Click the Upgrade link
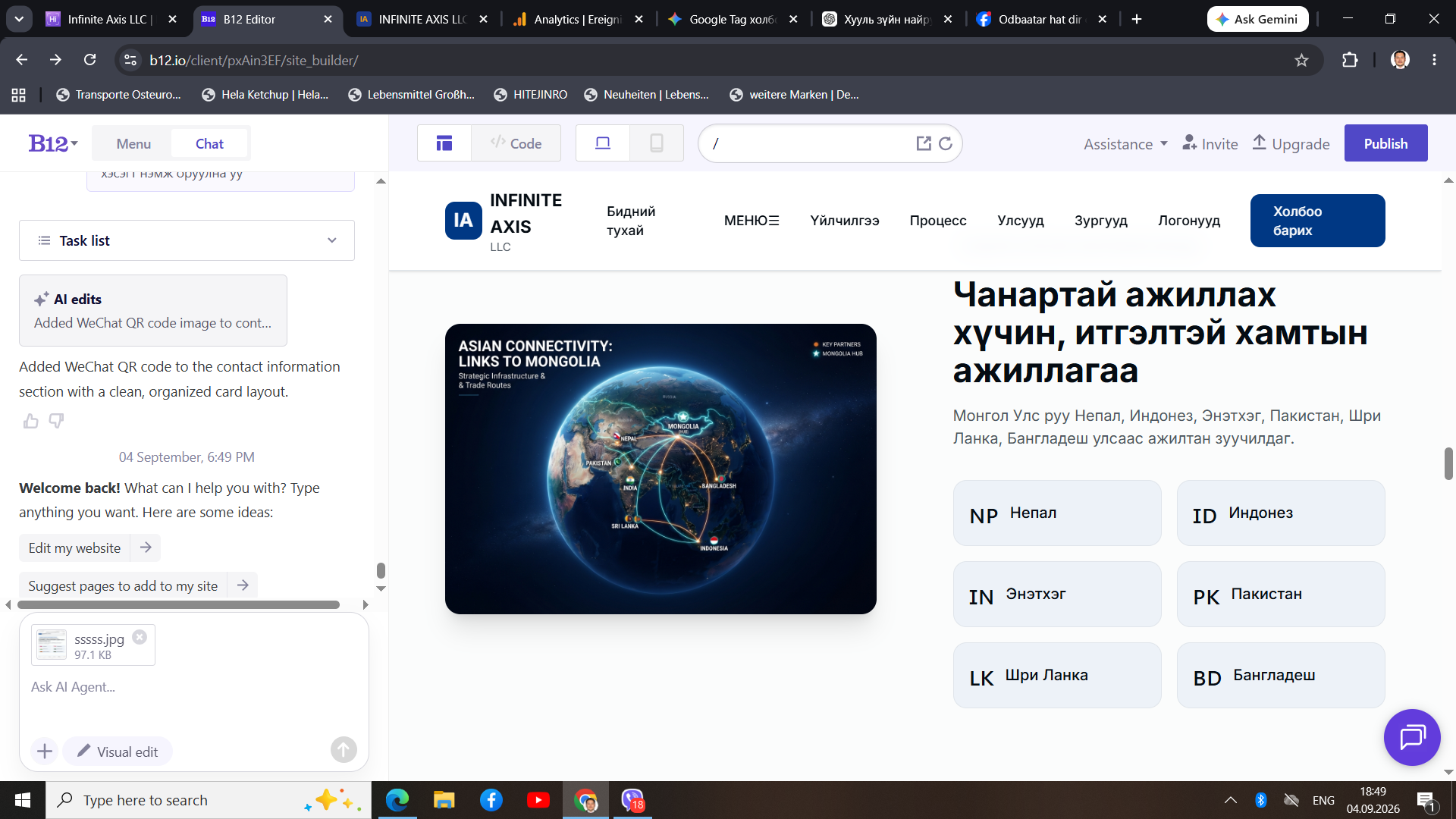The width and height of the screenshot is (1456, 819). [x=1291, y=144]
